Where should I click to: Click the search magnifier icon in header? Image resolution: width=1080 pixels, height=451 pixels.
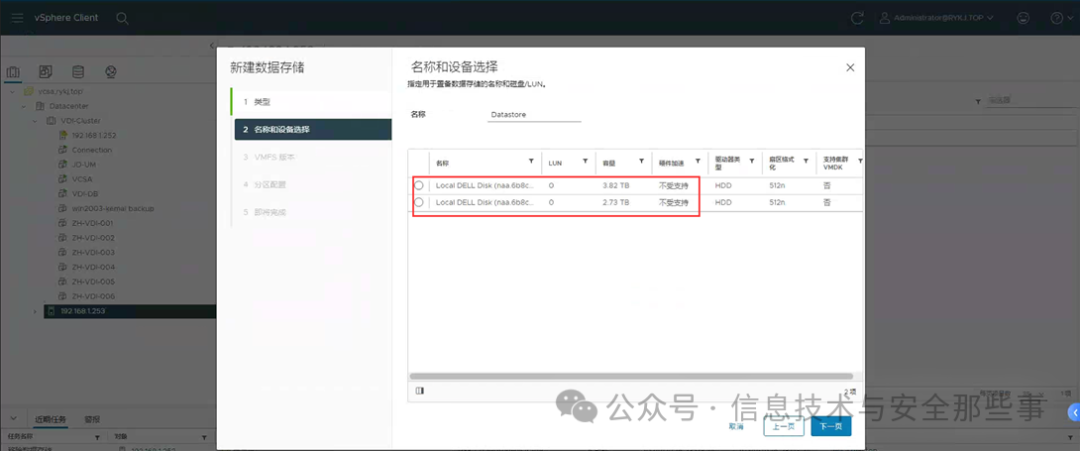(122, 18)
